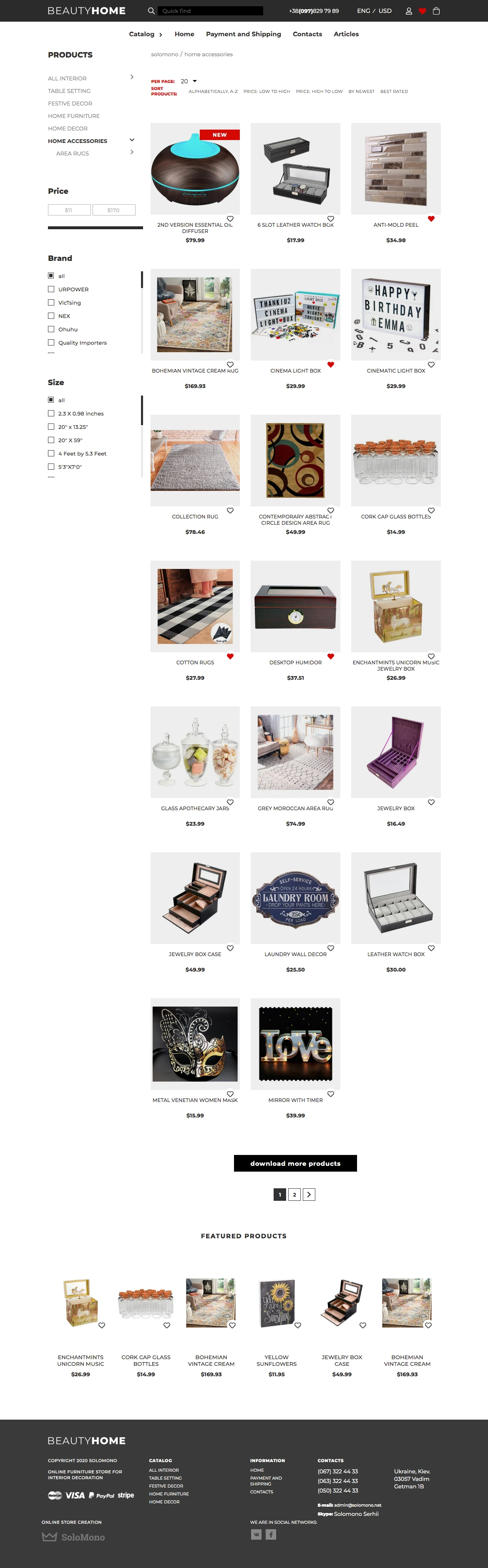
Task: Open the user account icon
Action: [409, 11]
